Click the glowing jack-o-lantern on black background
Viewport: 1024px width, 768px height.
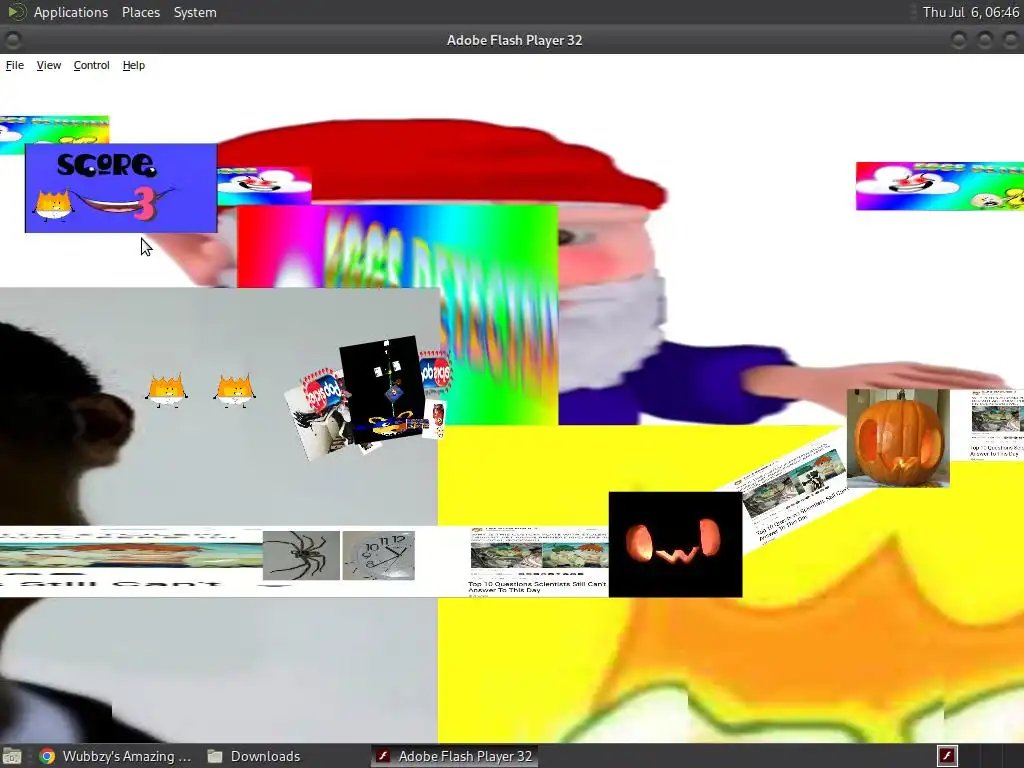click(675, 544)
